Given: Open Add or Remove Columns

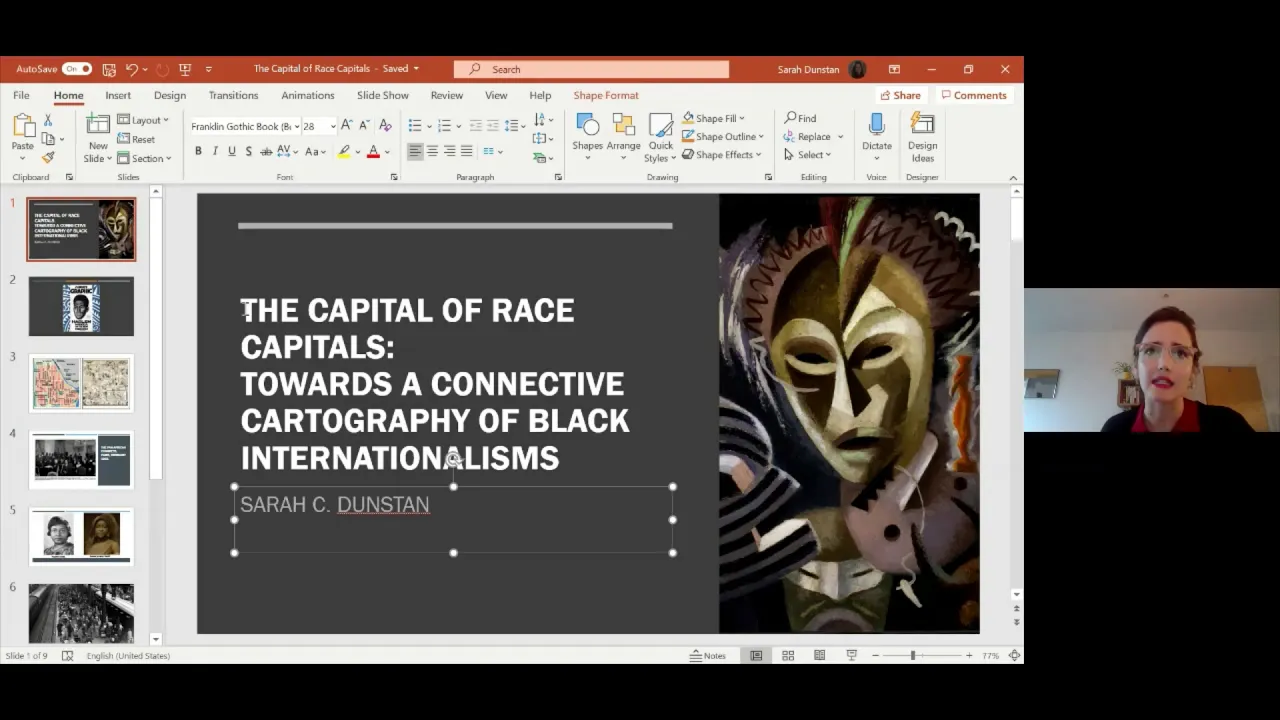Looking at the screenshot, I should pos(492,151).
